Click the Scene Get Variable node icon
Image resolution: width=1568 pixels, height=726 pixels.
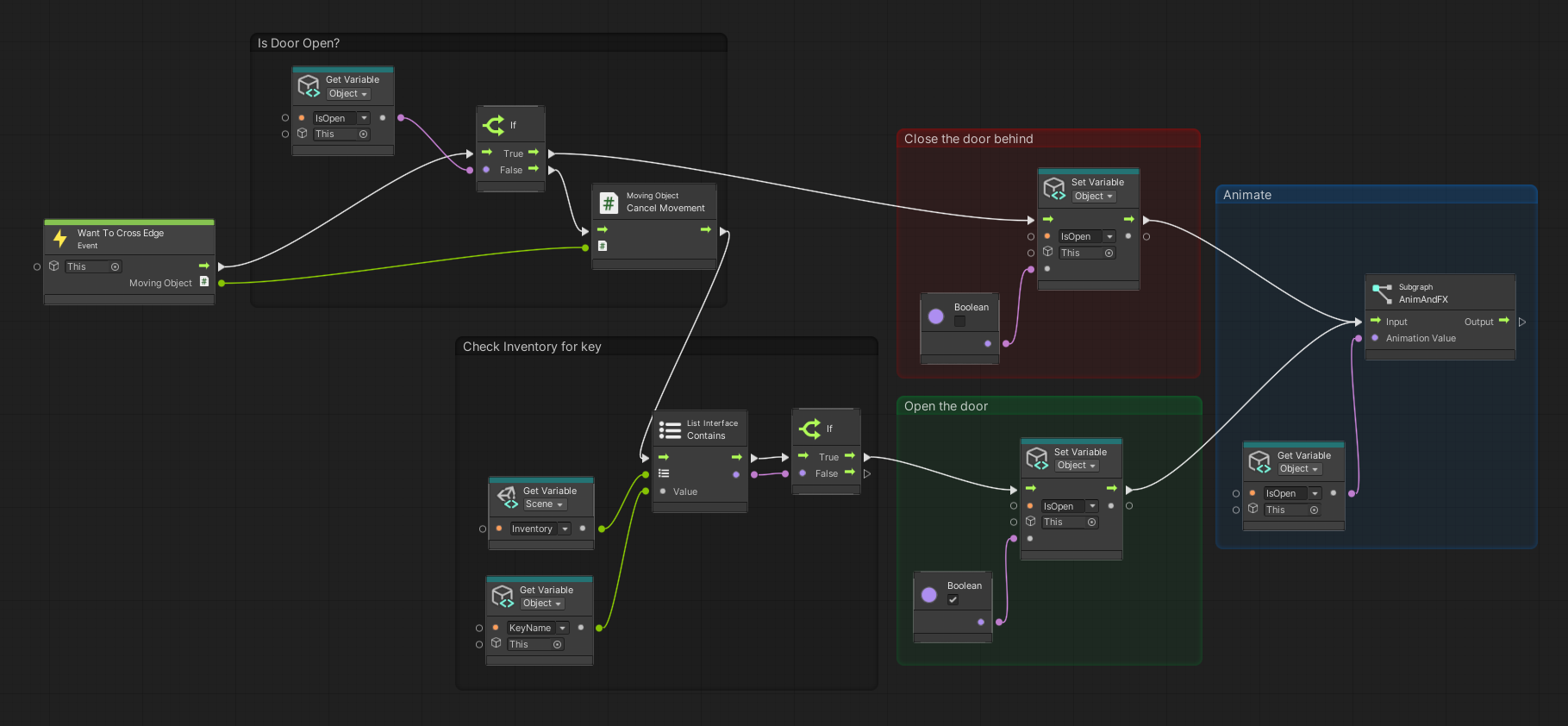pos(507,497)
